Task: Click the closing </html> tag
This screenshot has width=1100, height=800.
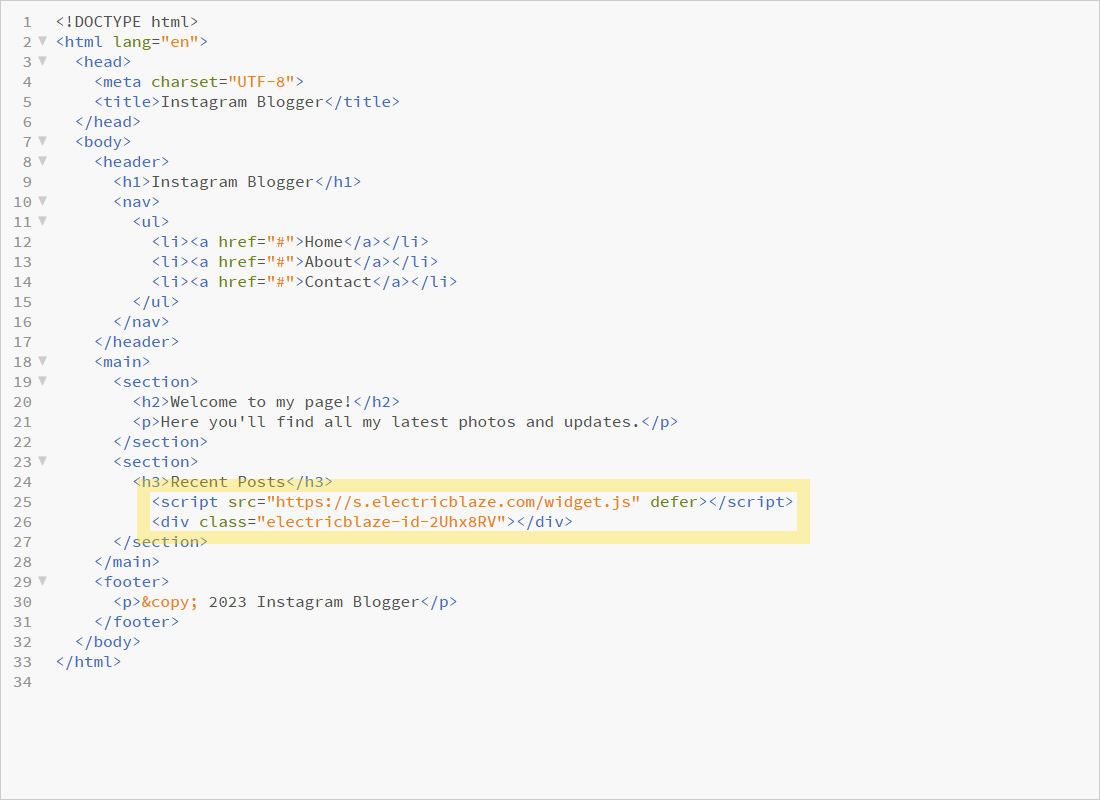Action: pyautogui.click(x=88, y=662)
